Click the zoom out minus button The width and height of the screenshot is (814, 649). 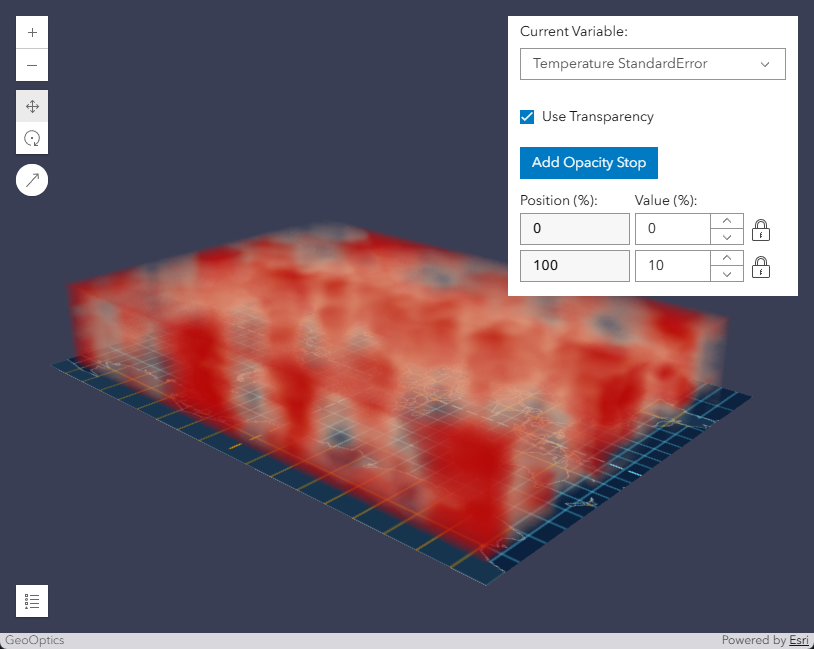click(32, 65)
